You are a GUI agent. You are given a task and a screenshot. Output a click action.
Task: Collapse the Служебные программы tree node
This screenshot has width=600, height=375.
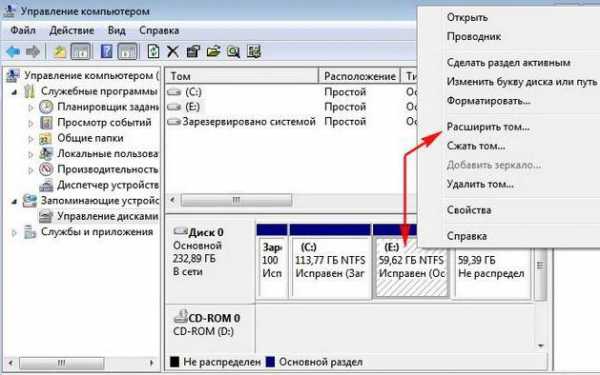14,92
